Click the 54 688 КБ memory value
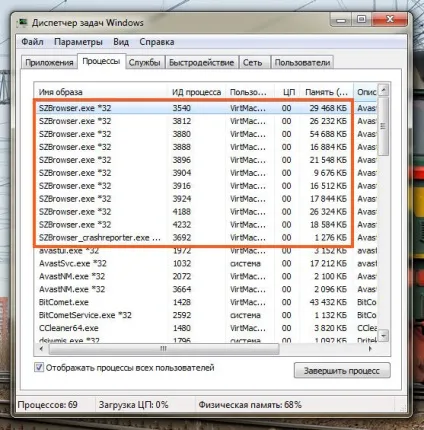424x430 pixels. (x=328, y=134)
